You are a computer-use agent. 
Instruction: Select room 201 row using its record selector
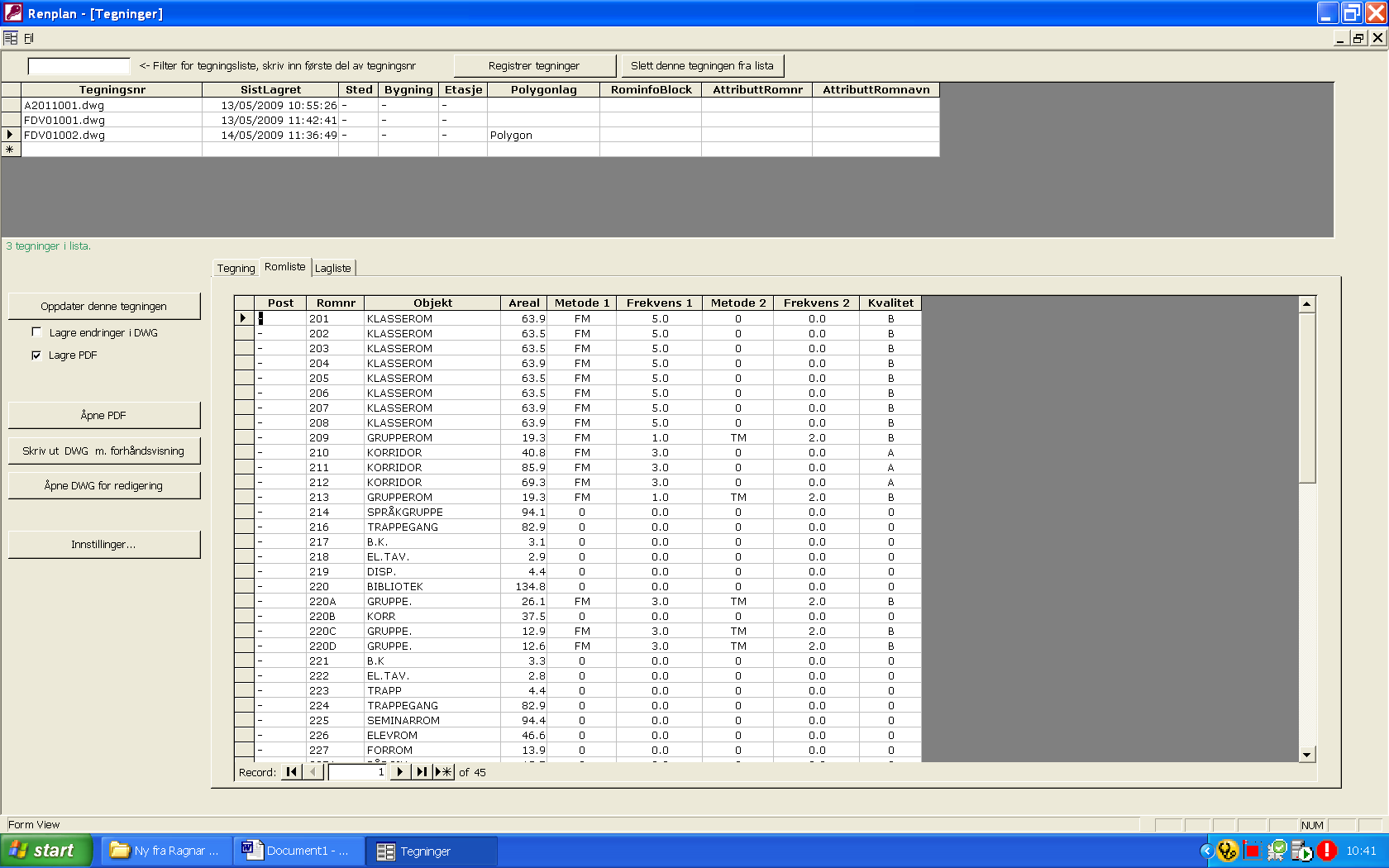pyautogui.click(x=244, y=318)
